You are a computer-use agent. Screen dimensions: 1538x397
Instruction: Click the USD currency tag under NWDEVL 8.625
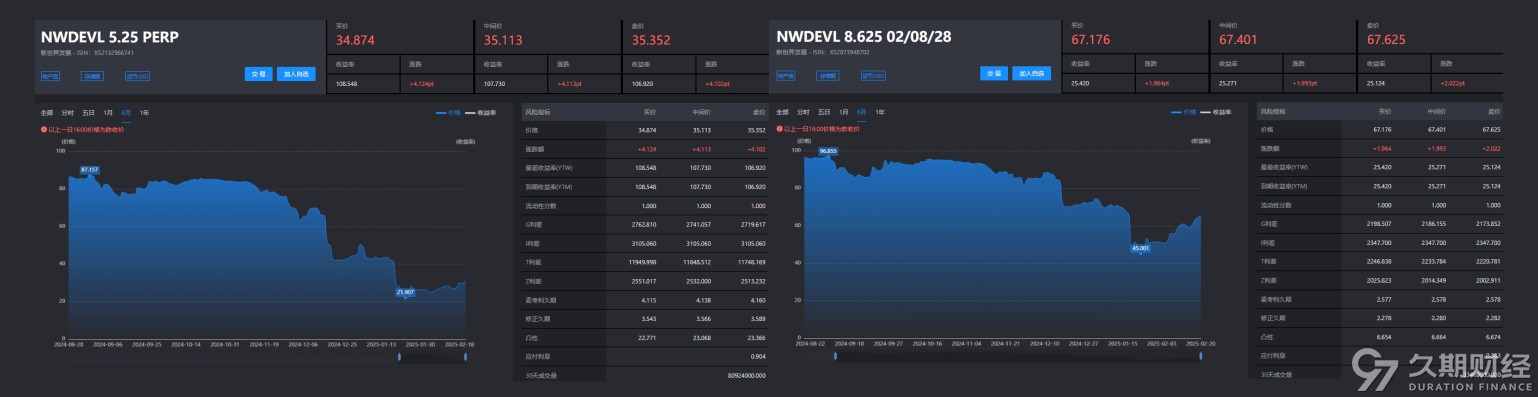(873, 75)
